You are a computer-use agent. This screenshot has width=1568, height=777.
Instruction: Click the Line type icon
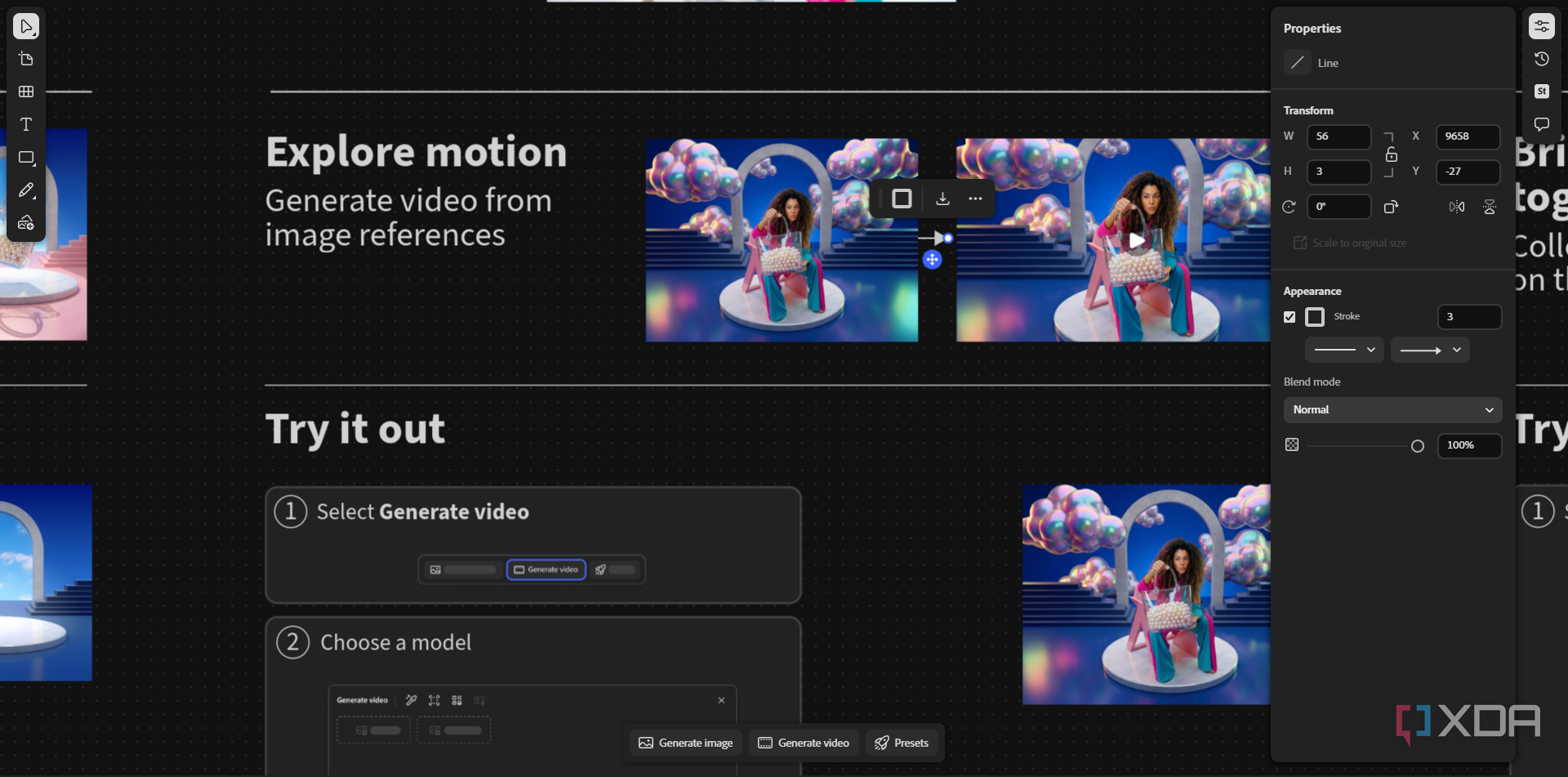1298,63
